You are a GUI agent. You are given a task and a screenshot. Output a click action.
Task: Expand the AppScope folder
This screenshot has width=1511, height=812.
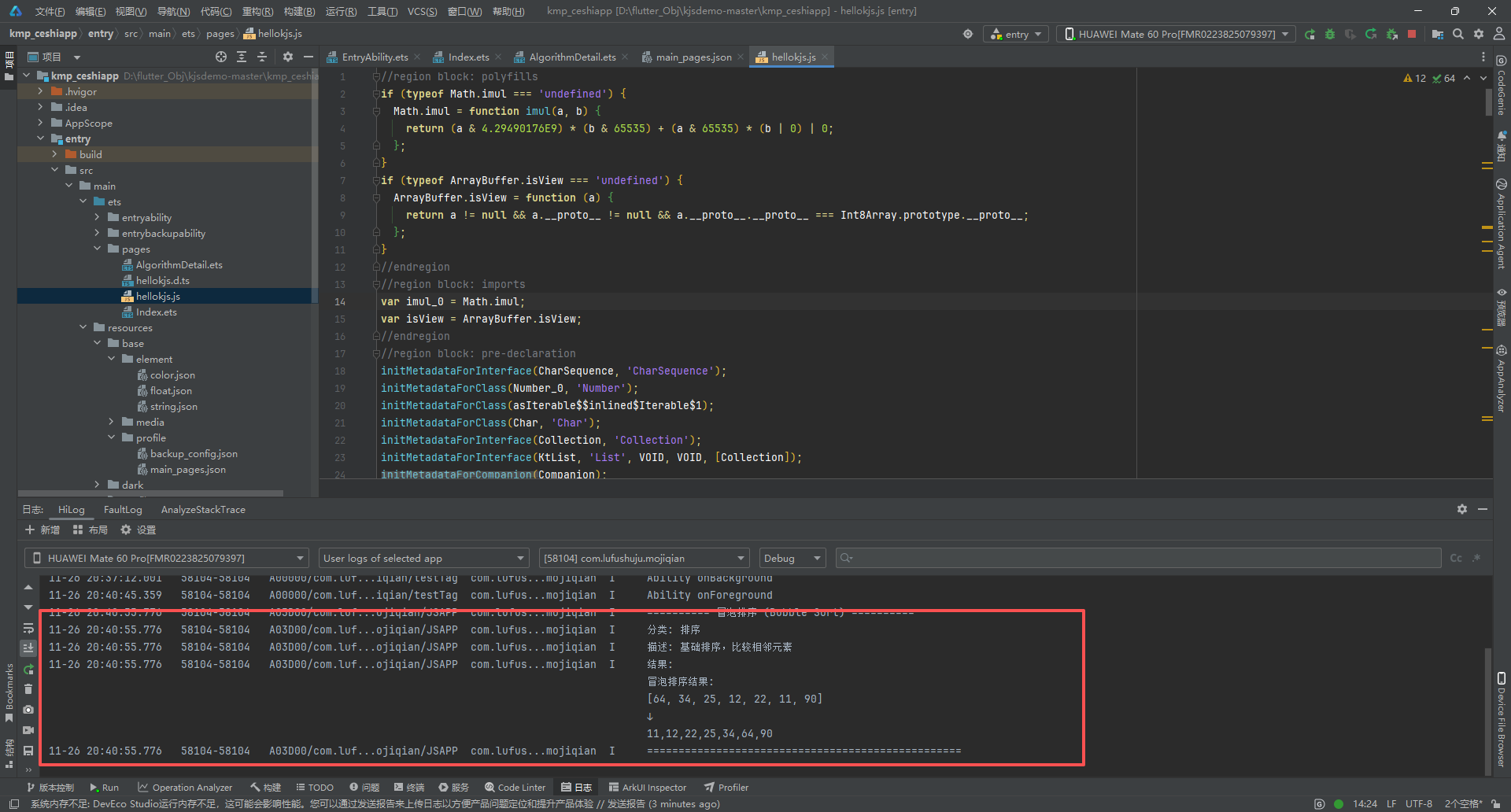pyautogui.click(x=41, y=123)
